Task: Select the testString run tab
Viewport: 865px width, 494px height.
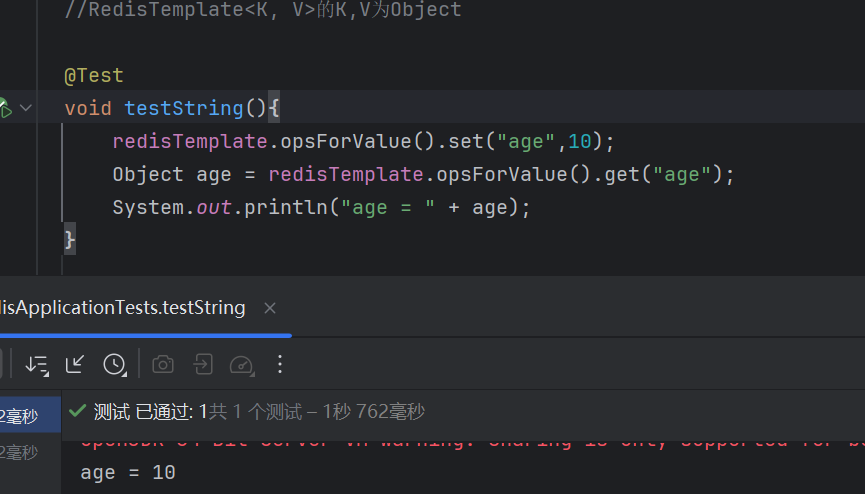Action: [x=122, y=307]
